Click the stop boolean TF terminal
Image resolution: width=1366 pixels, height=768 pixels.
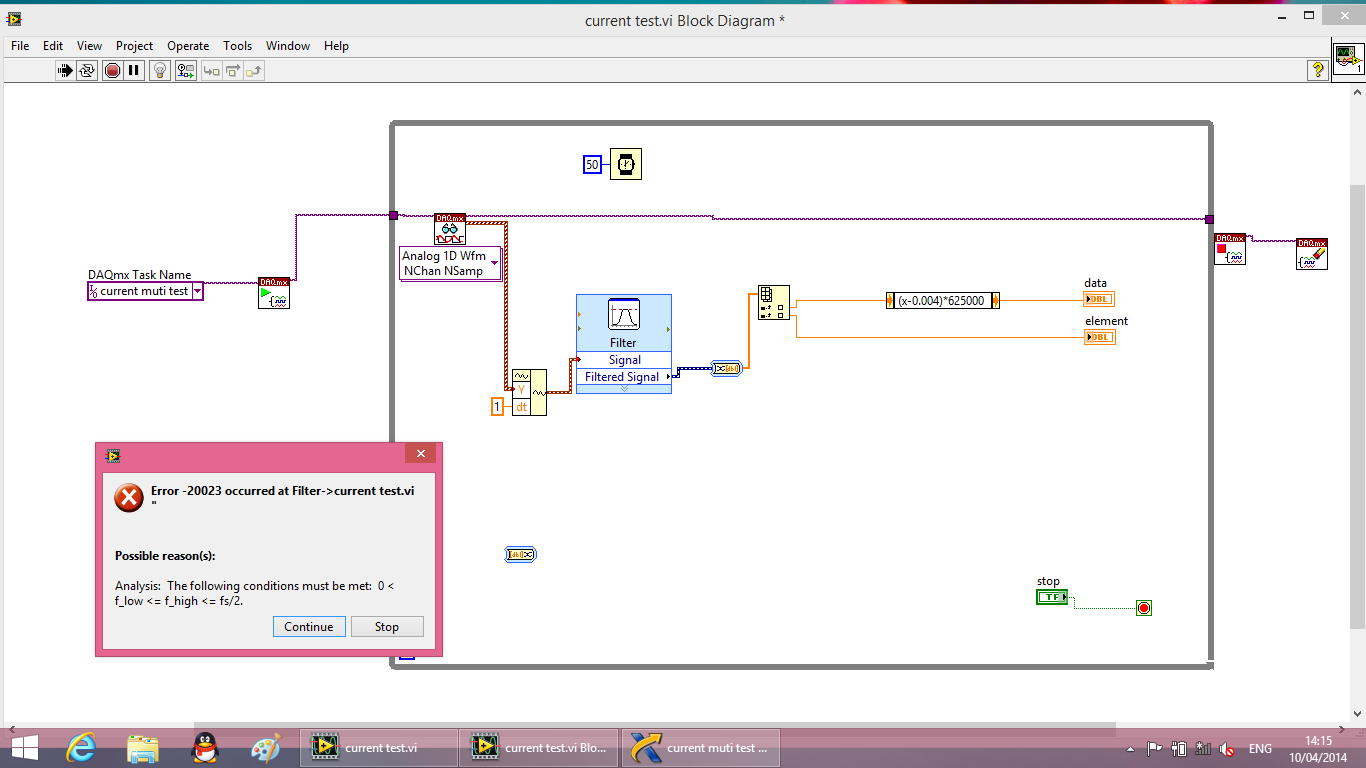1052,597
